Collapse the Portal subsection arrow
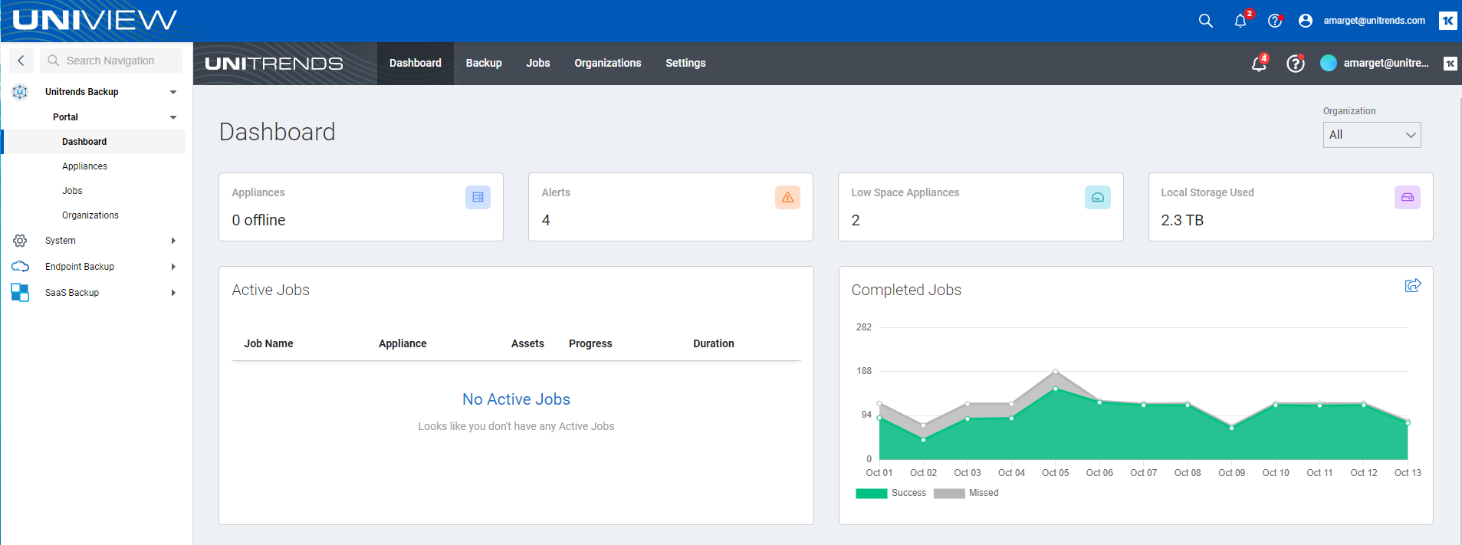 click(x=173, y=117)
